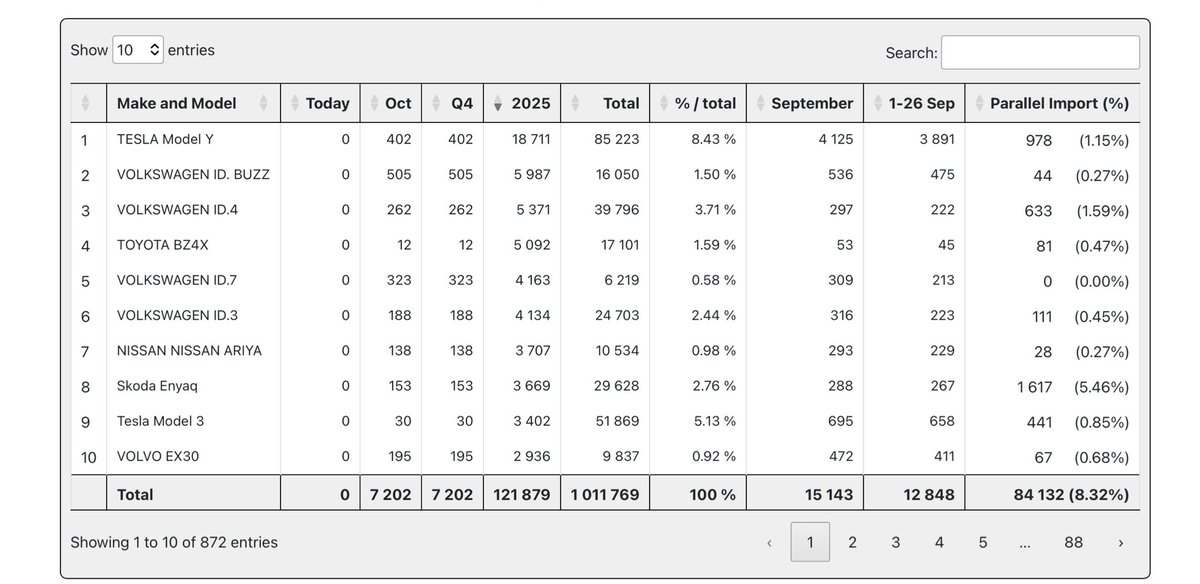Click the Search input field

[x=1040, y=53]
